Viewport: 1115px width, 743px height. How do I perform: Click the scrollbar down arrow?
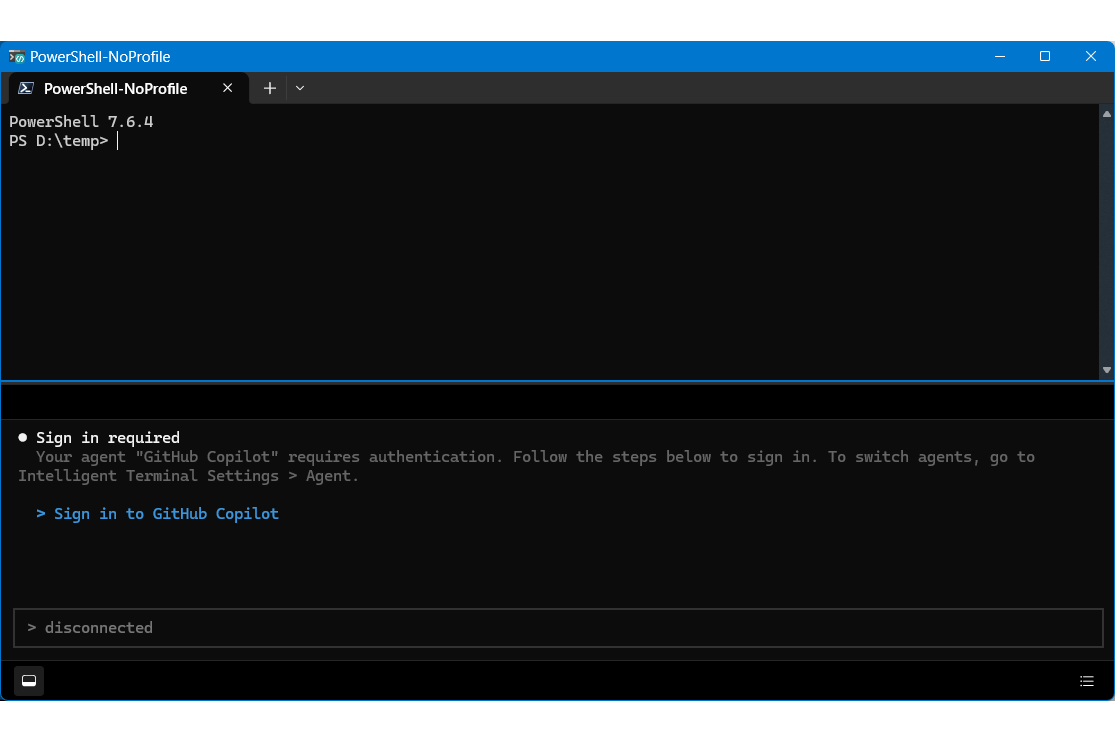[1106, 370]
